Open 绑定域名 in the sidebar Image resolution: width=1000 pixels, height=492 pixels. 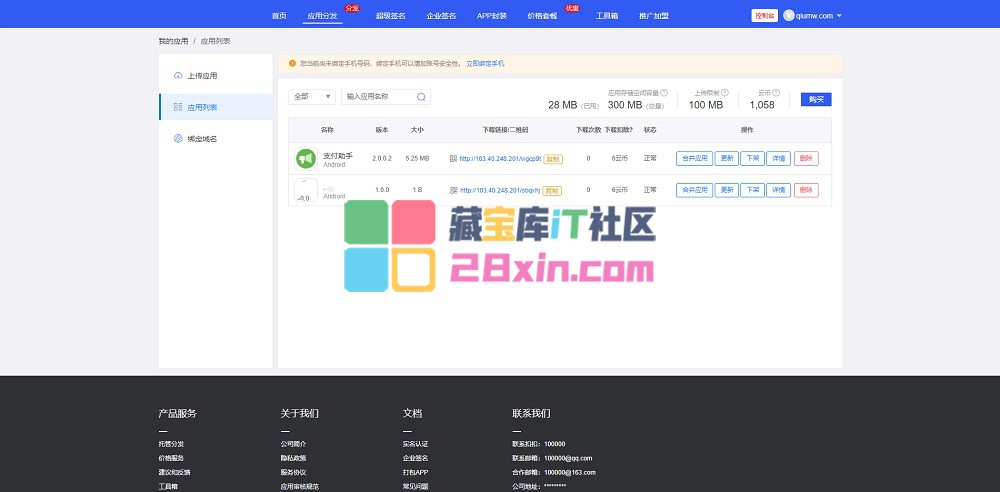(x=202, y=139)
